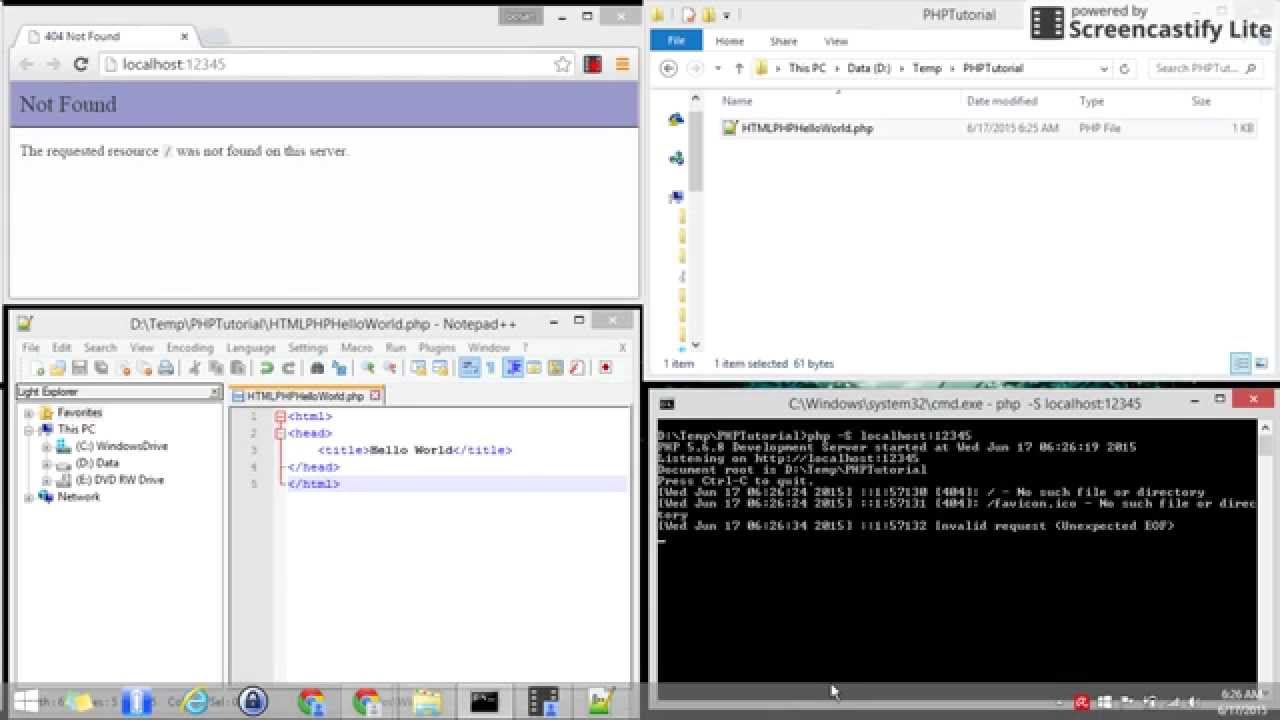Click Notepad++ Replace toolbar icon
Screen dimensions: 1280x720
(339, 368)
